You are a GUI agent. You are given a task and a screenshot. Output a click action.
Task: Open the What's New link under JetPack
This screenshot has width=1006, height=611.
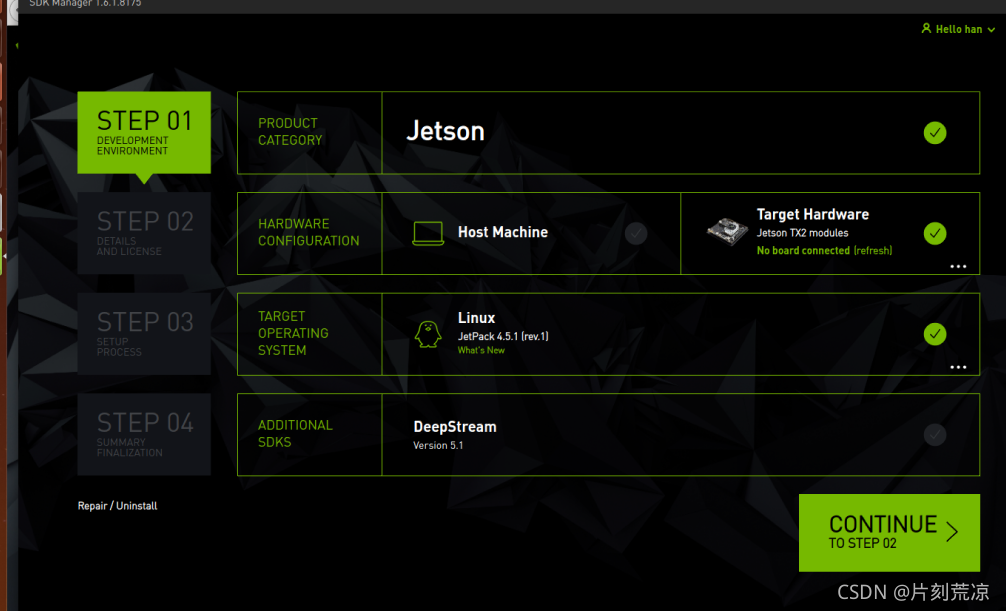coord(481,350)
